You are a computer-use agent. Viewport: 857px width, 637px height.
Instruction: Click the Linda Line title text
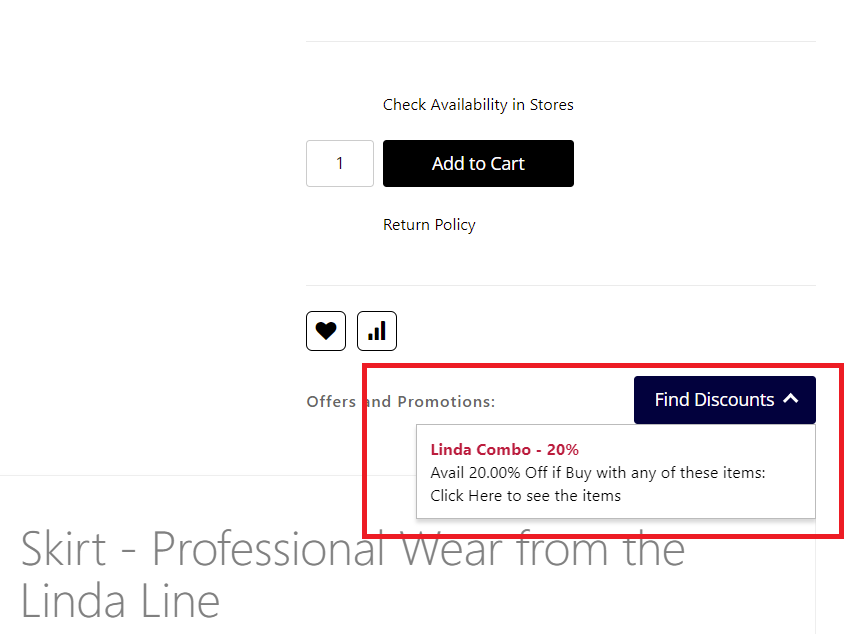tap(120, 602)
